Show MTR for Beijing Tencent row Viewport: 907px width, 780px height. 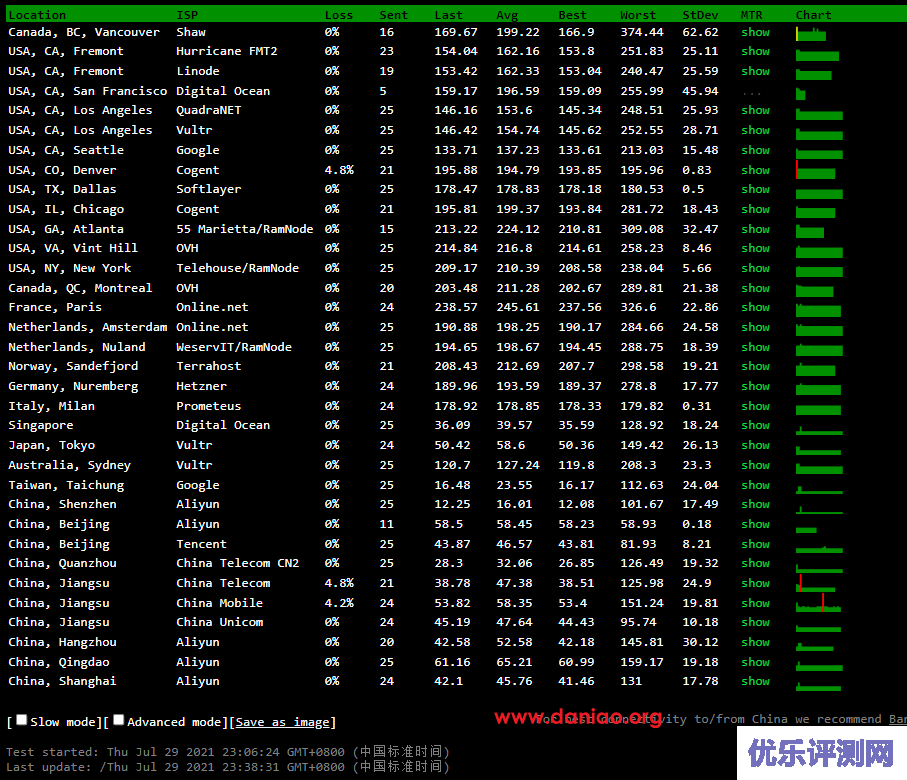[x=755, y=544]
